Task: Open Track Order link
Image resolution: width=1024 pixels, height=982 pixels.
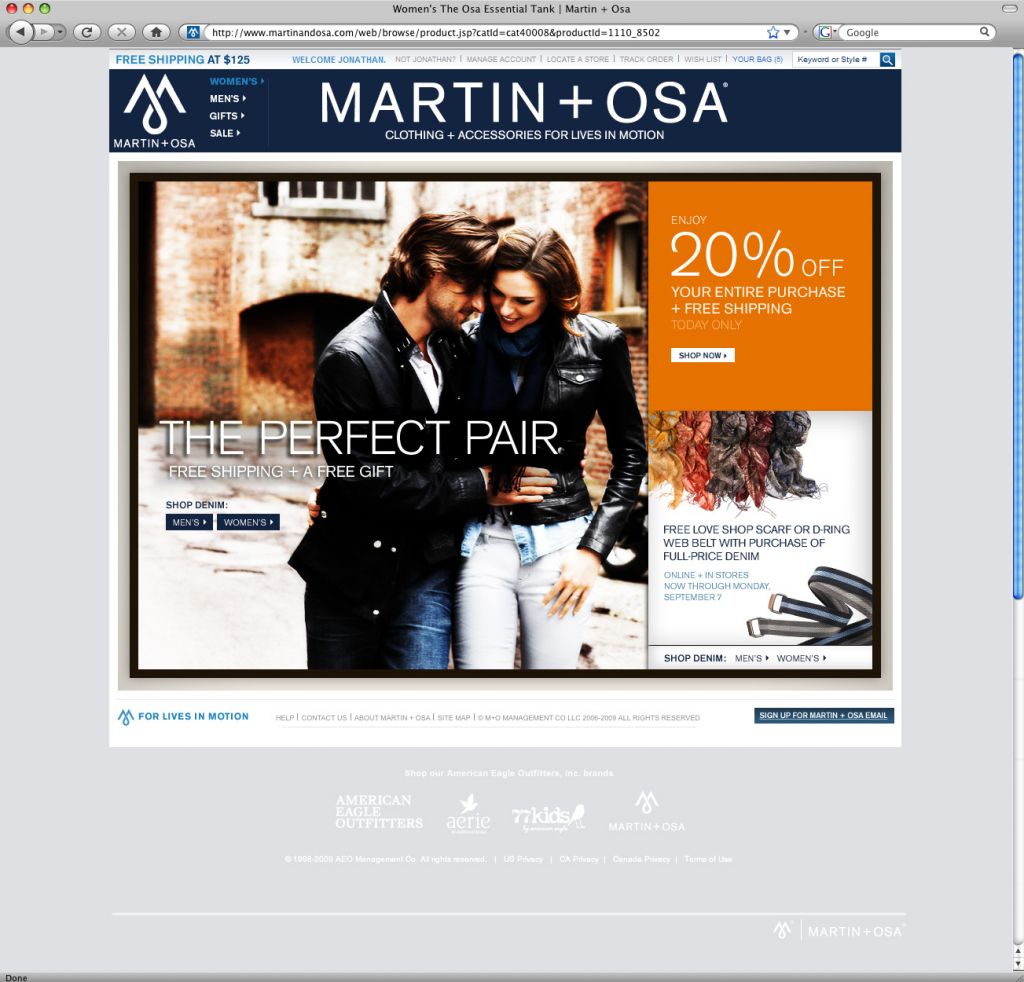Action: [646, 59]
